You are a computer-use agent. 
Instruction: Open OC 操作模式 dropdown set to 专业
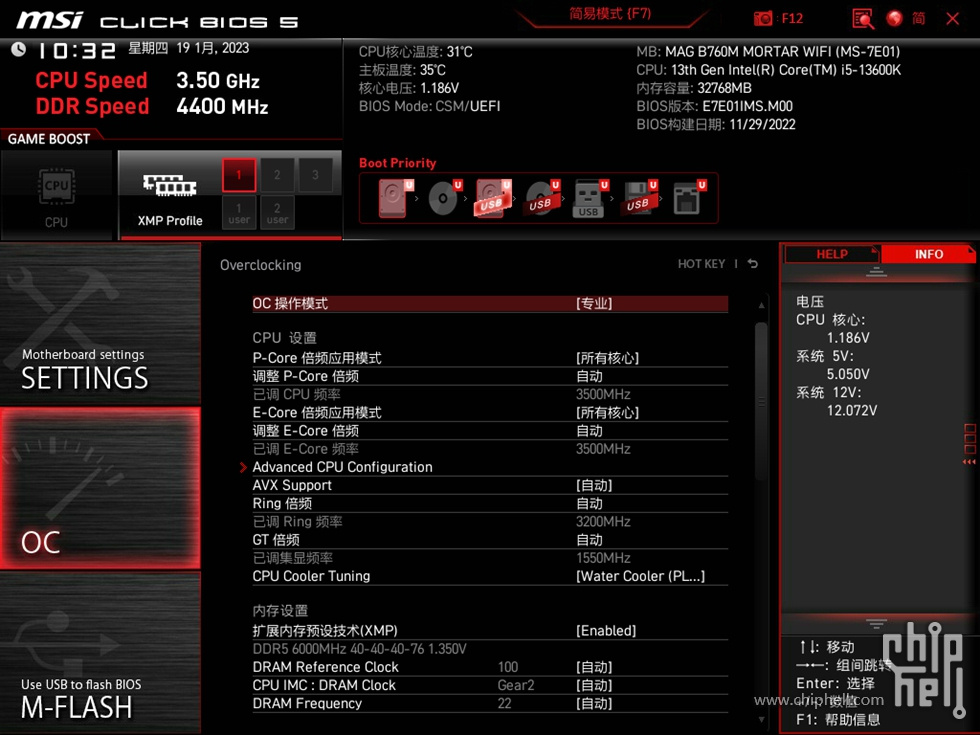click(490, 304)
